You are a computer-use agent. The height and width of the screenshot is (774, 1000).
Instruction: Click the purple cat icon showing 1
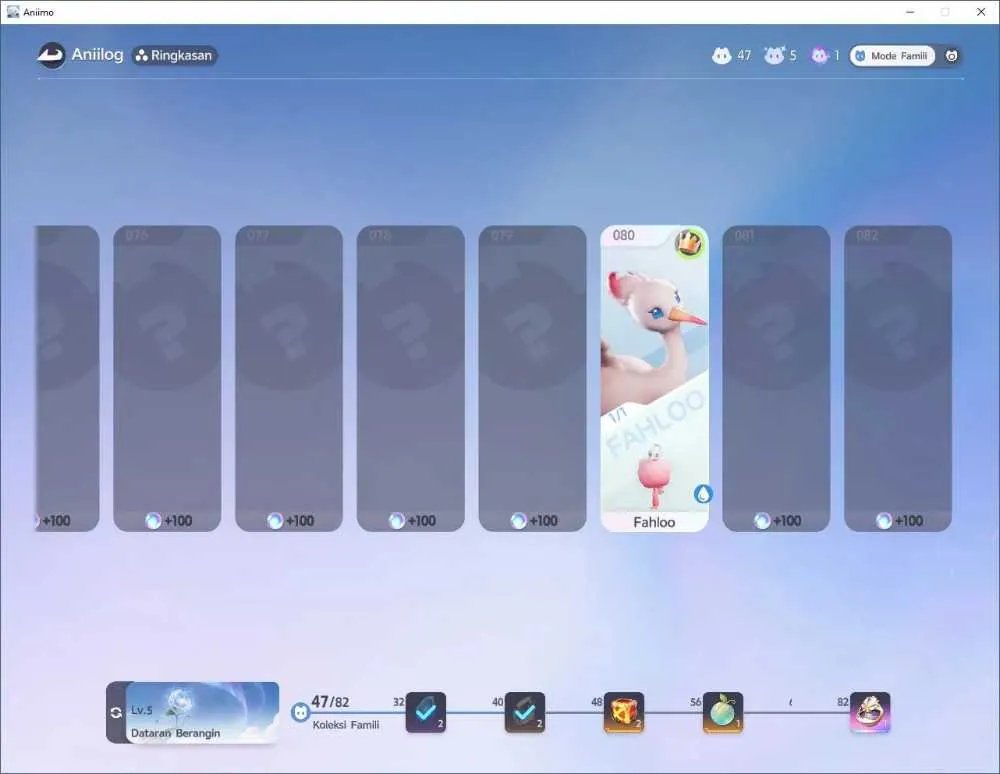pos(820,55)
